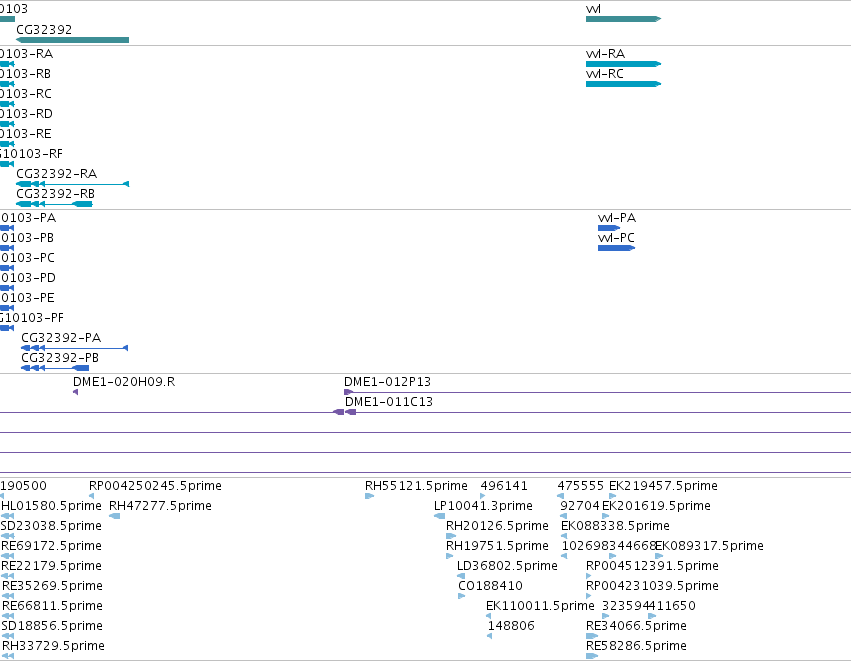Select the RH55121.5prime EST

pos(370,496)
